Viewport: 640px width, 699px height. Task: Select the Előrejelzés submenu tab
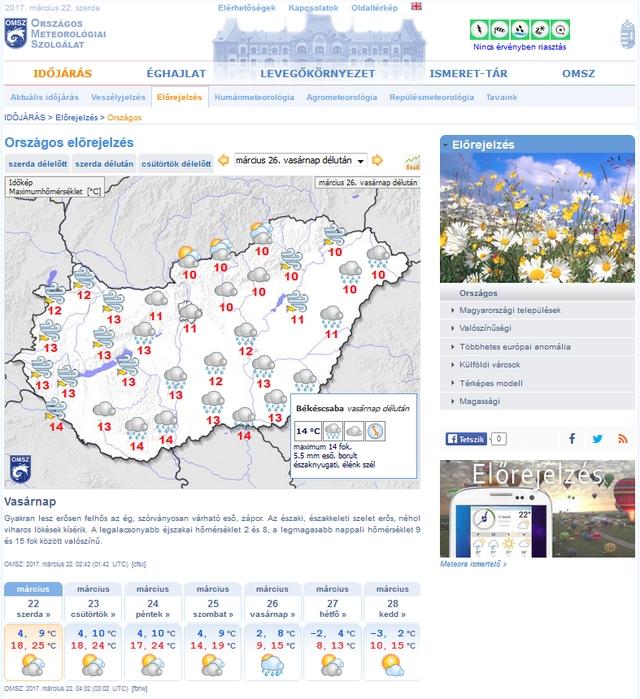click(x=179, y=97)
